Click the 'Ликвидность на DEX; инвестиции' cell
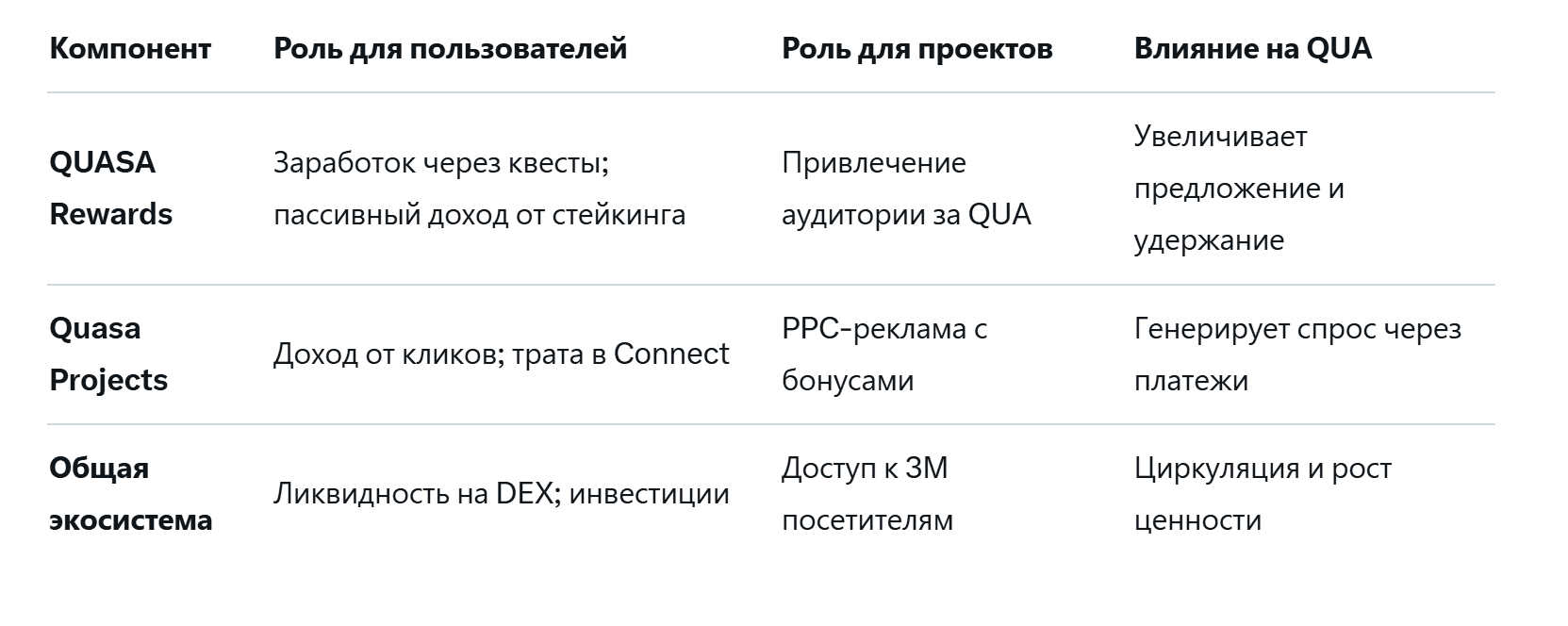Viewport: 1568px width, 626px height. tap(501, 493)
